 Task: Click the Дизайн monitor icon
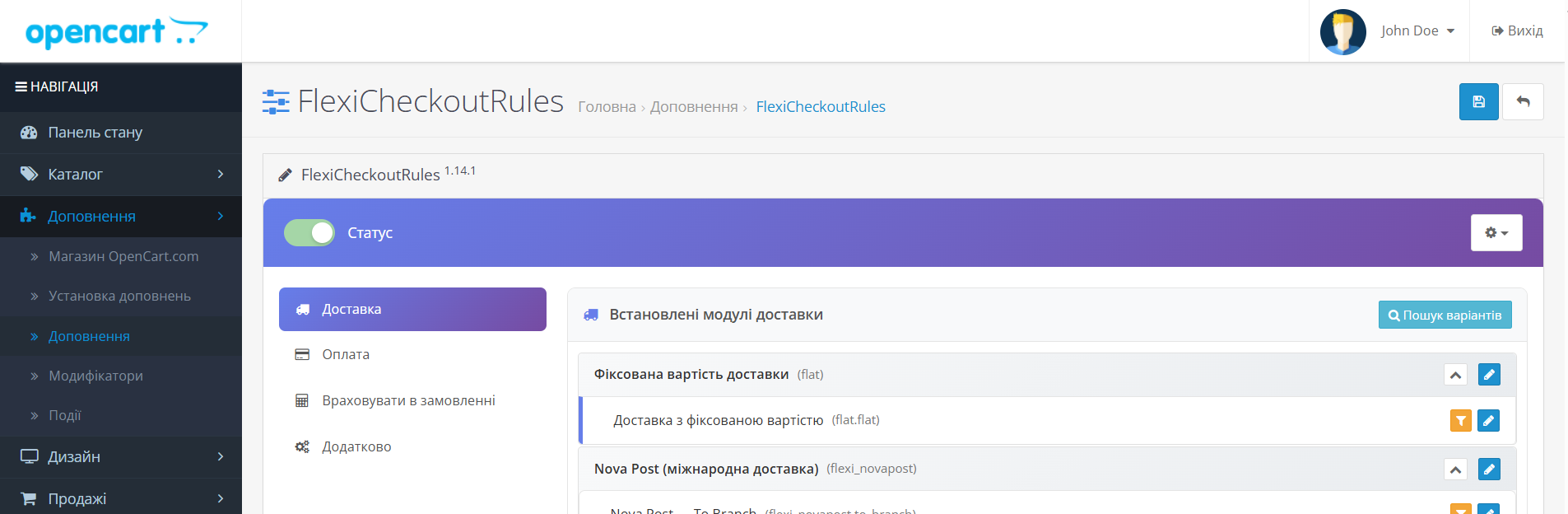pyautogui.click(x=30, y=456)
